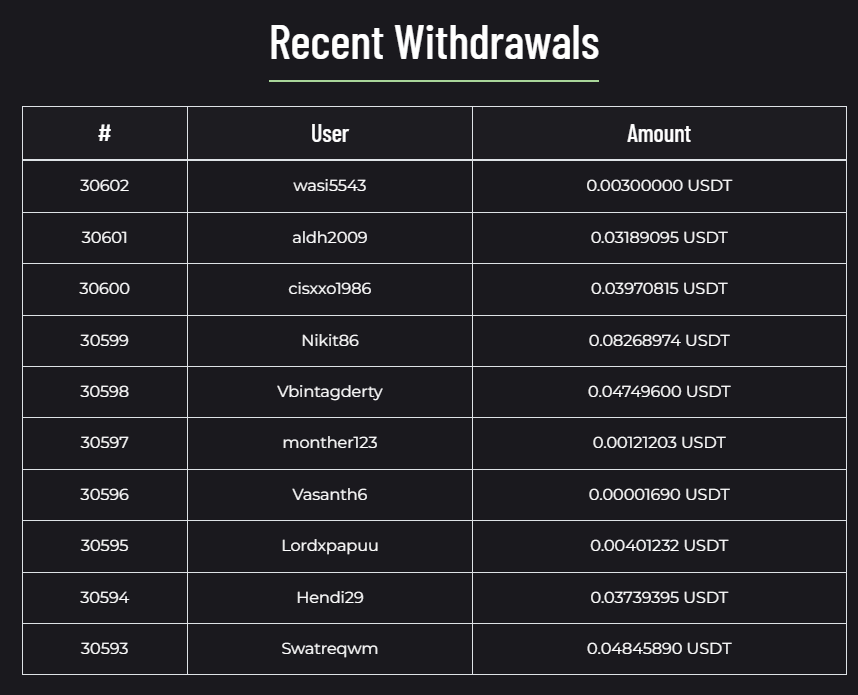Select username aldh2009
This screenshot has width=858, height=695.
pyautogui.click(x=330, y=238)
